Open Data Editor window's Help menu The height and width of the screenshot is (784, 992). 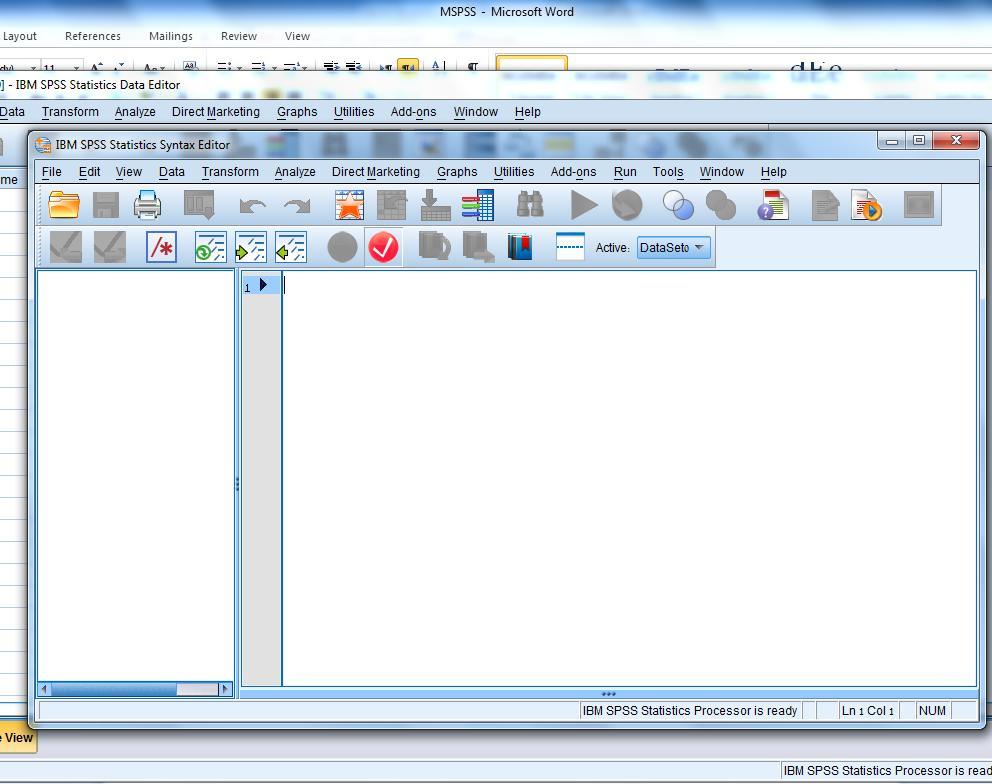pos(528,112)
